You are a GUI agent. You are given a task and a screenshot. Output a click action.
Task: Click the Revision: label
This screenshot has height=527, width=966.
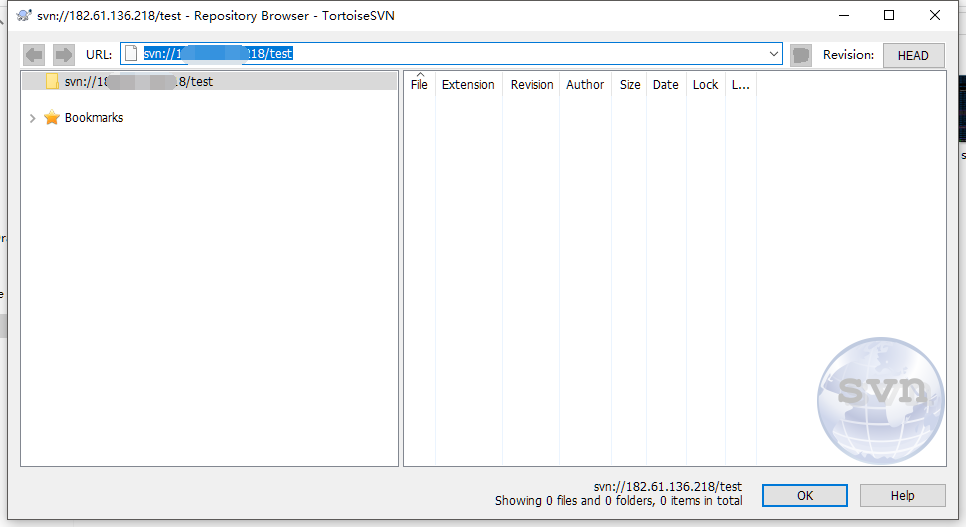[848, 55]
